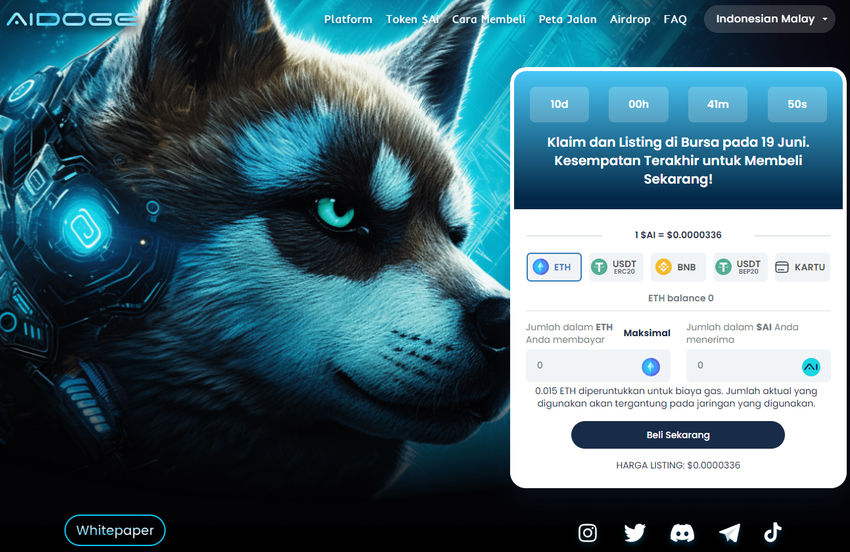Image resolution: width=850 pixels, height=552 pixels.
Task: Click the '1 $AI = $0.0000336' price text
Action: pyautogui.click(x=678, y=235)
